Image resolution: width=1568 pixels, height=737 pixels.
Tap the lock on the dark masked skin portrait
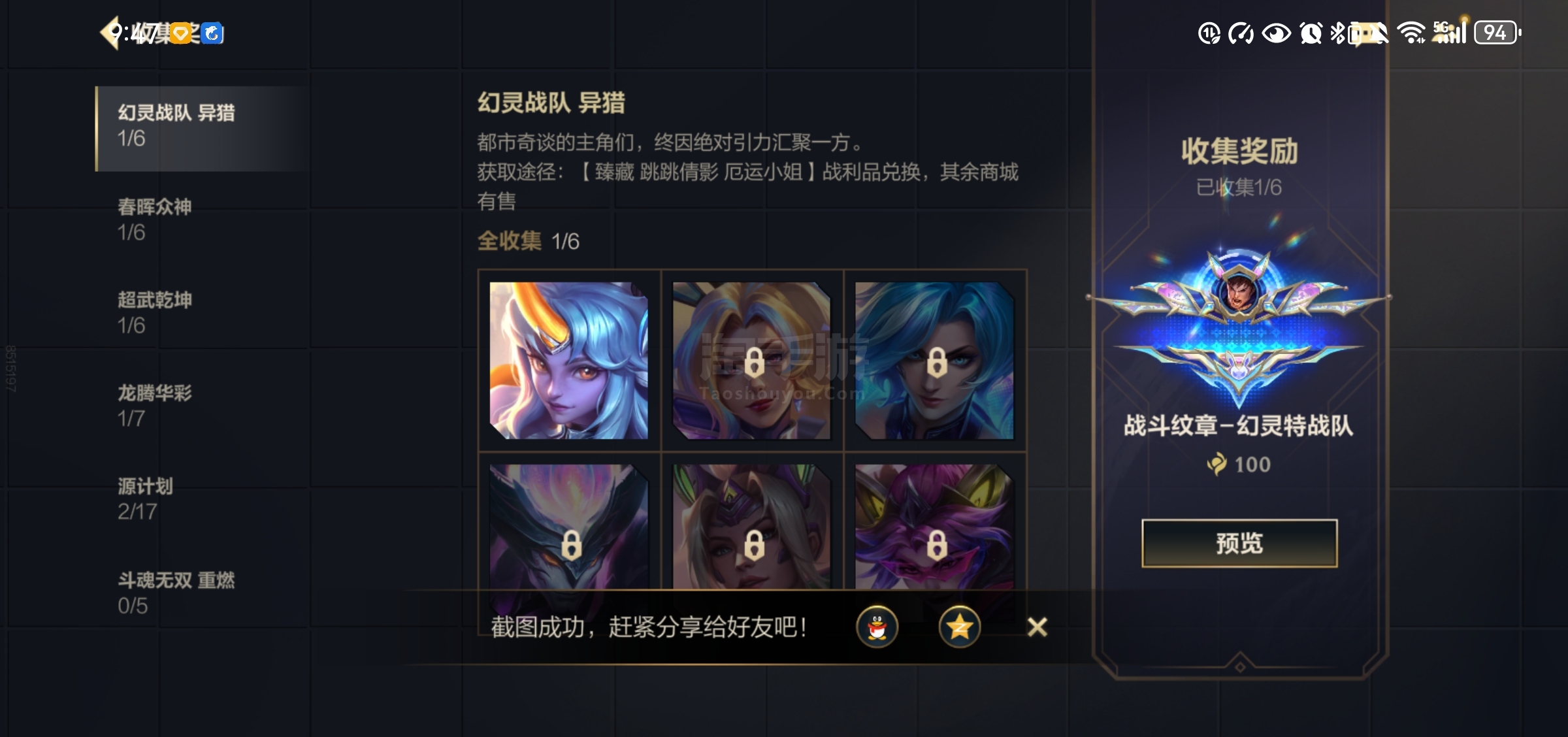click(571, 544)
